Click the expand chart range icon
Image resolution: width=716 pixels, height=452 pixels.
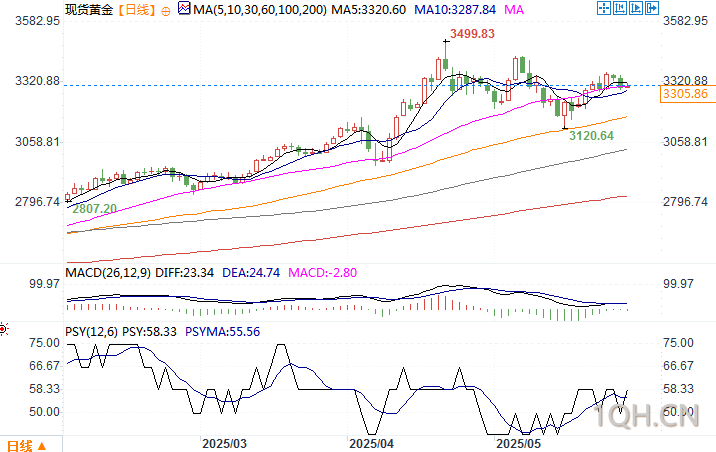pos(636,8)
